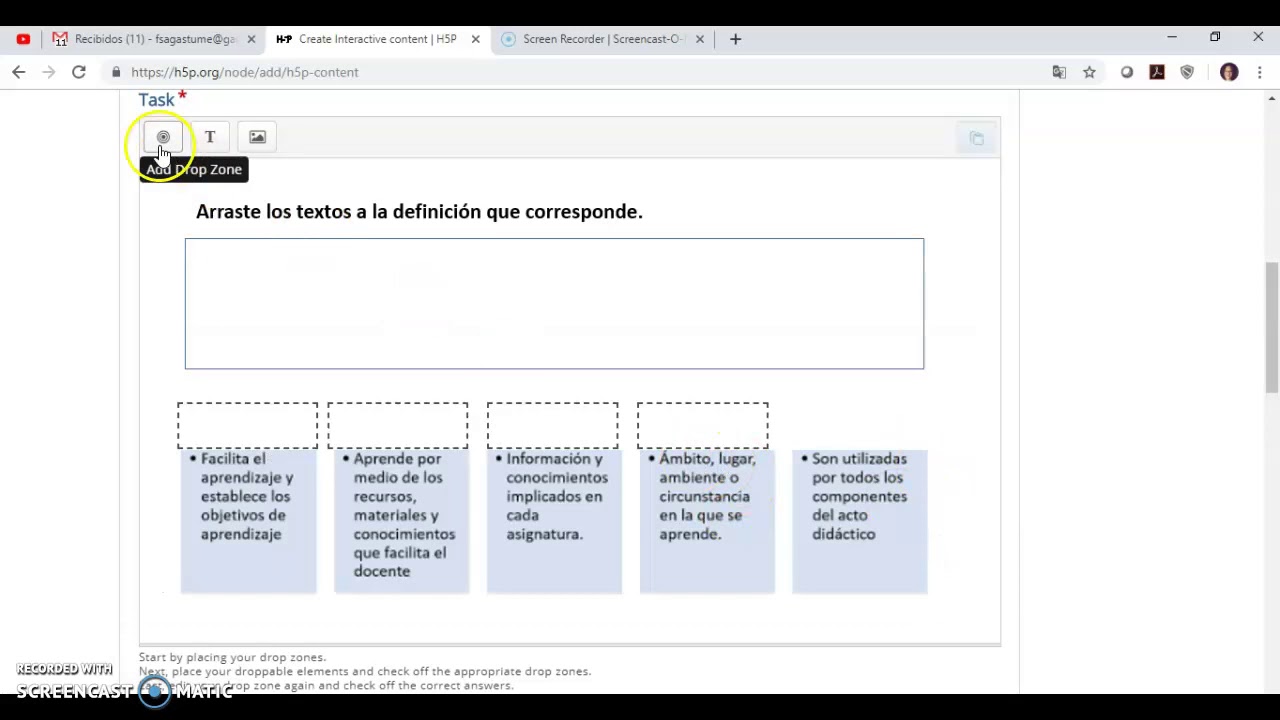Click the page vertical scrollbar thumb
The width and height of the screenshot is (1280, 720).
tap(1272, 328)
